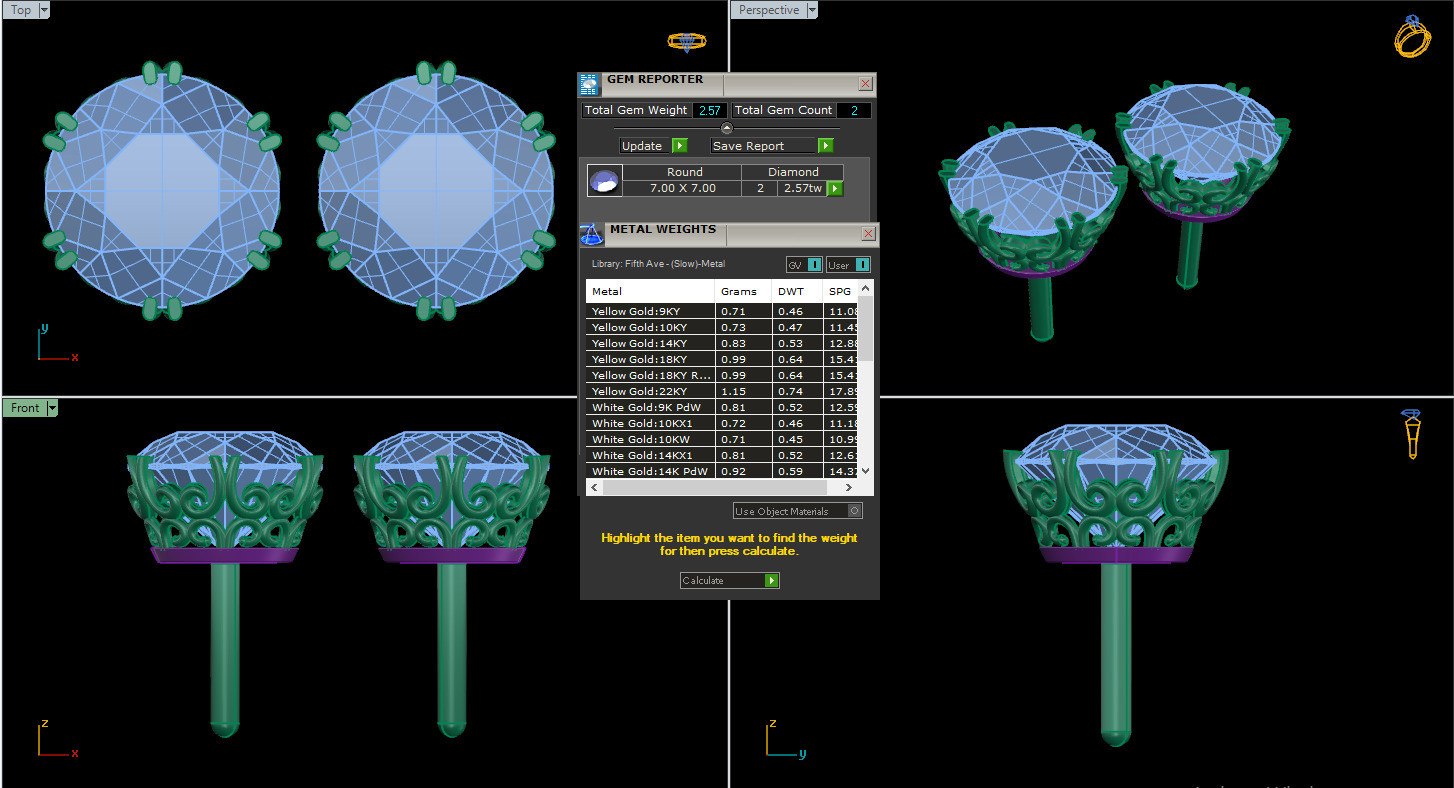The width and height of the screenshot is (1454, 788).
Task: Select the Top viewport label
Action: coord(20,10)
